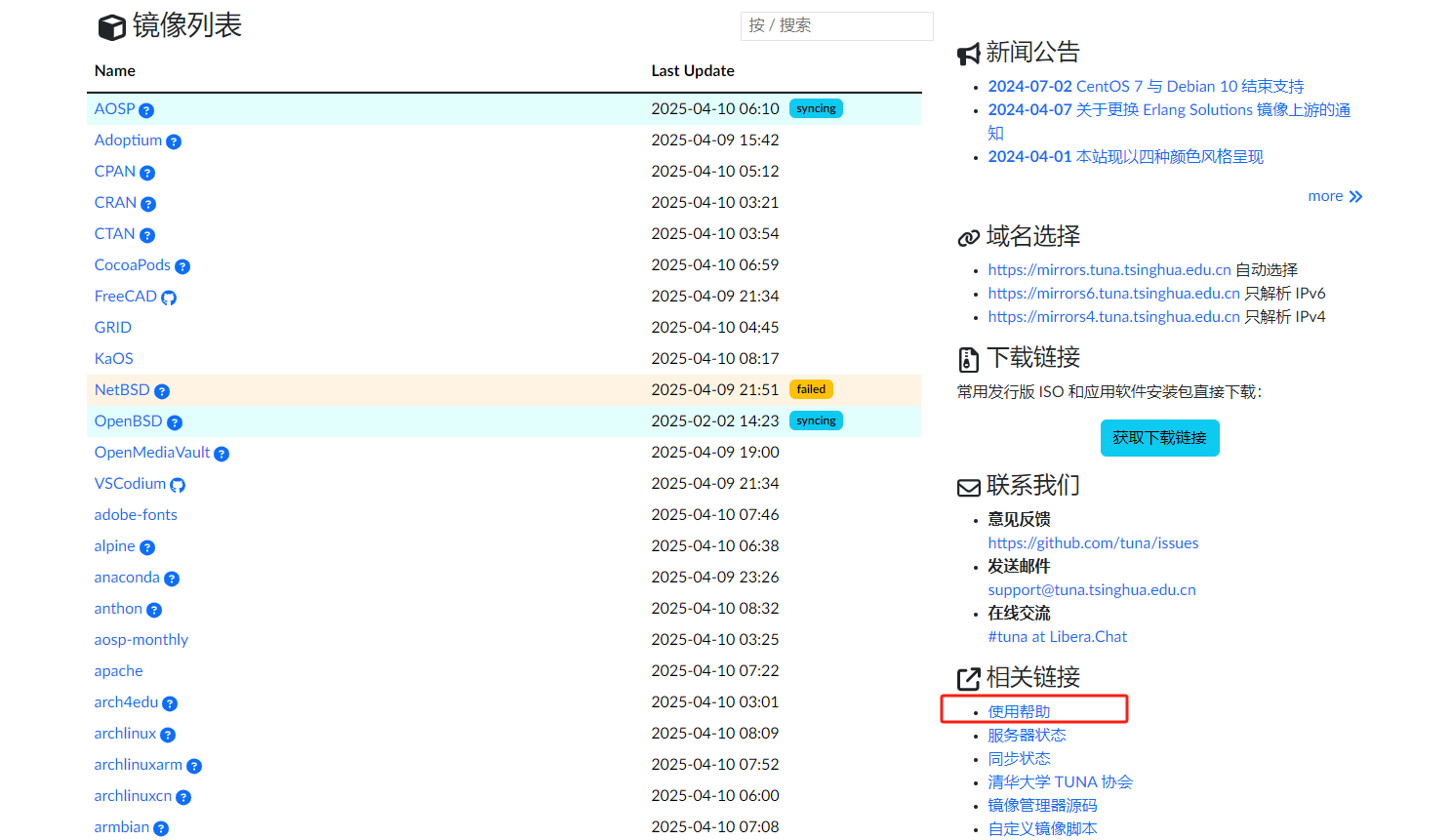Open the anaconda help icon
This screenshot has height=840, width=1452.
[172, 579]
